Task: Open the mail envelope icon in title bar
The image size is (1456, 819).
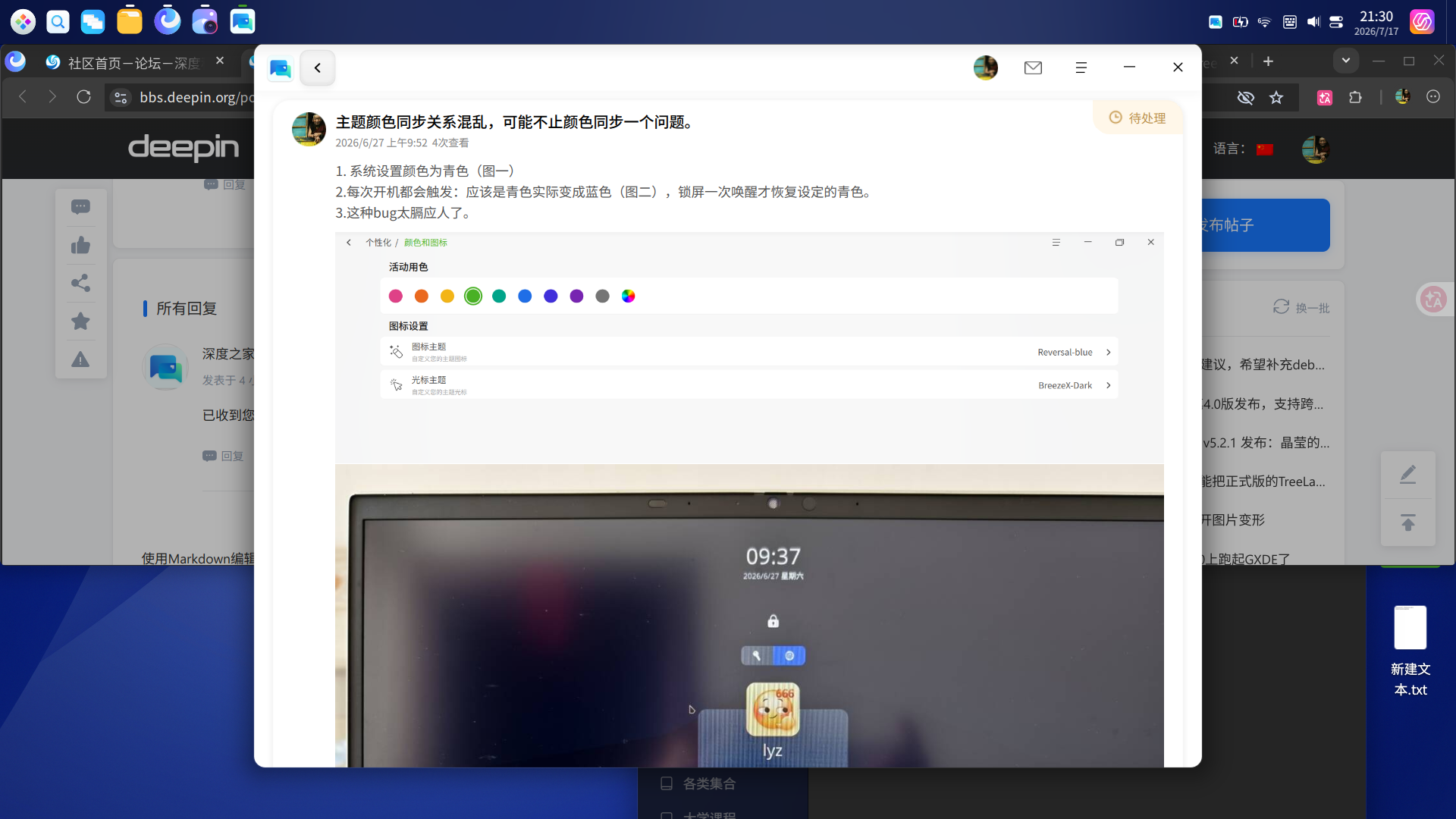Action: (x=1033, y=68)
